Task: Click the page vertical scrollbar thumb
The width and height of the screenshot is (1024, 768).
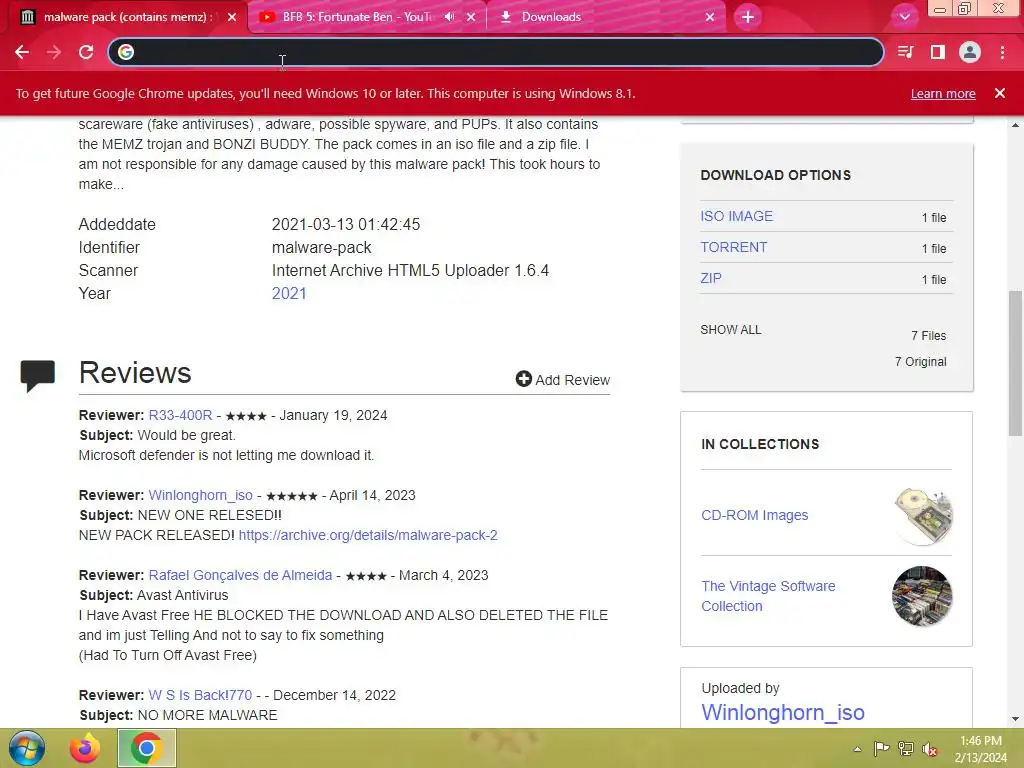Action: pos(1015,363)
